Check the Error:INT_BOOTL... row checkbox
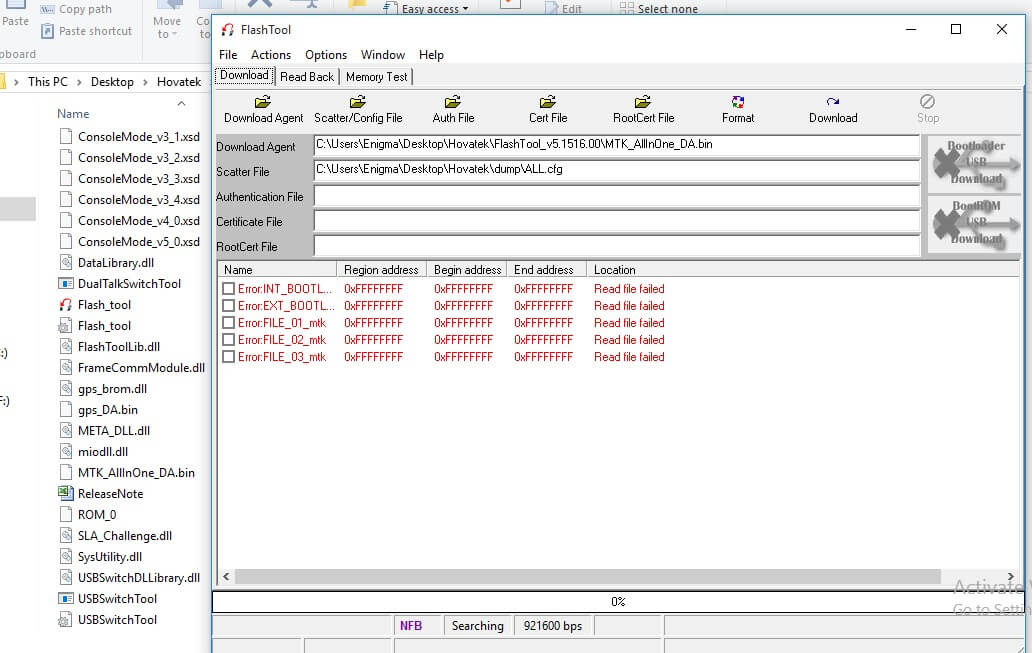Screen dimensions: 1032x653 (228, 288)
